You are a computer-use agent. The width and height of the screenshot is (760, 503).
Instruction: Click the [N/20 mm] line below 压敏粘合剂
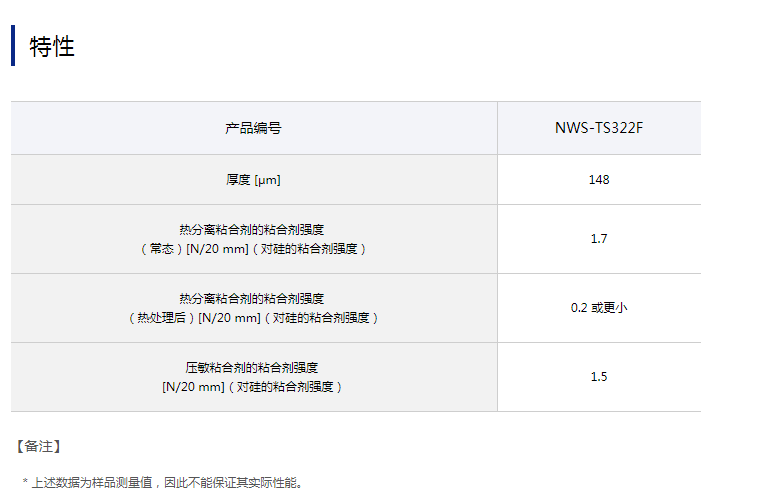click(252, 386)
